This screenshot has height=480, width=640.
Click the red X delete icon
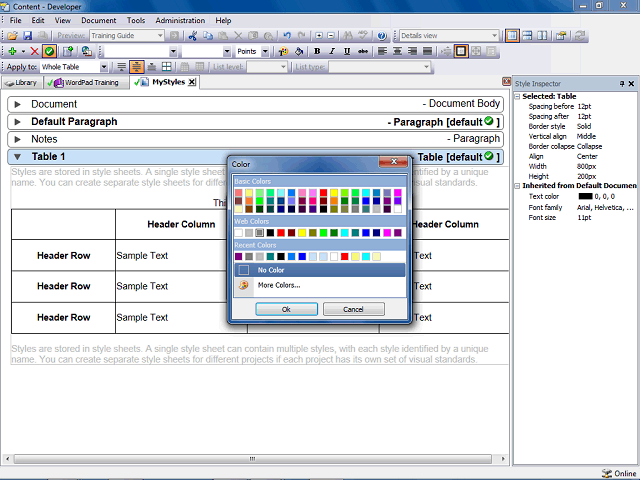click(x=35, y=51)
